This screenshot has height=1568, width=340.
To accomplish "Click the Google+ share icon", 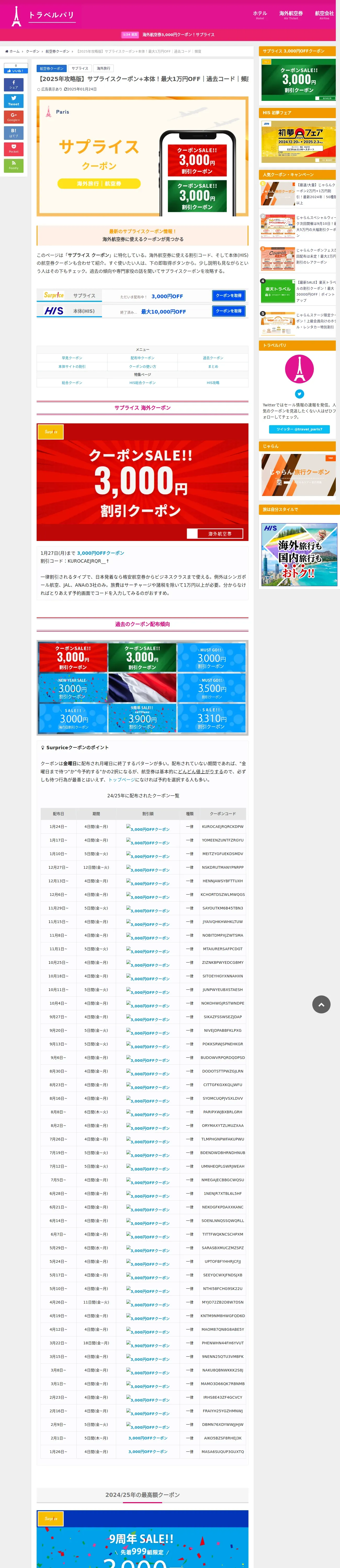I will point(13,117).
